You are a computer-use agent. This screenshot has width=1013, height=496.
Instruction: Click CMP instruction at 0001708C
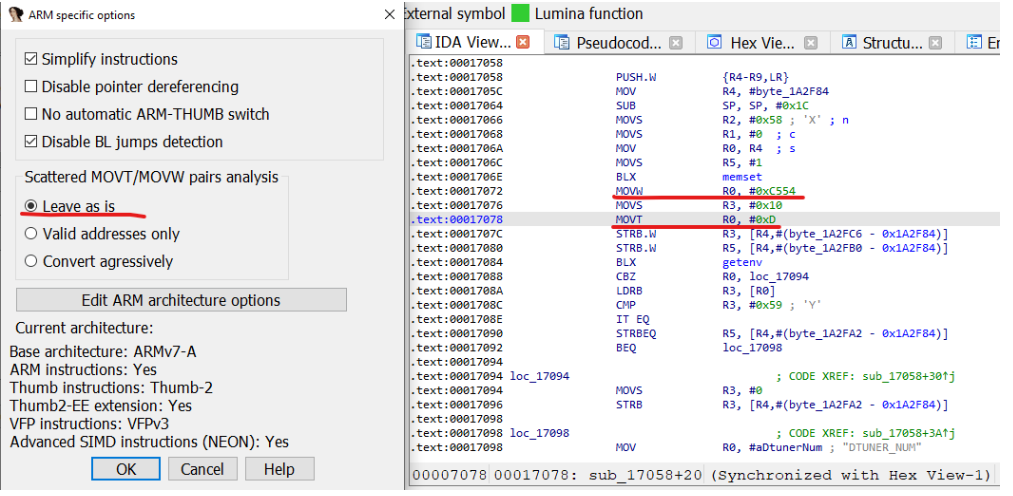coord(626,305)
